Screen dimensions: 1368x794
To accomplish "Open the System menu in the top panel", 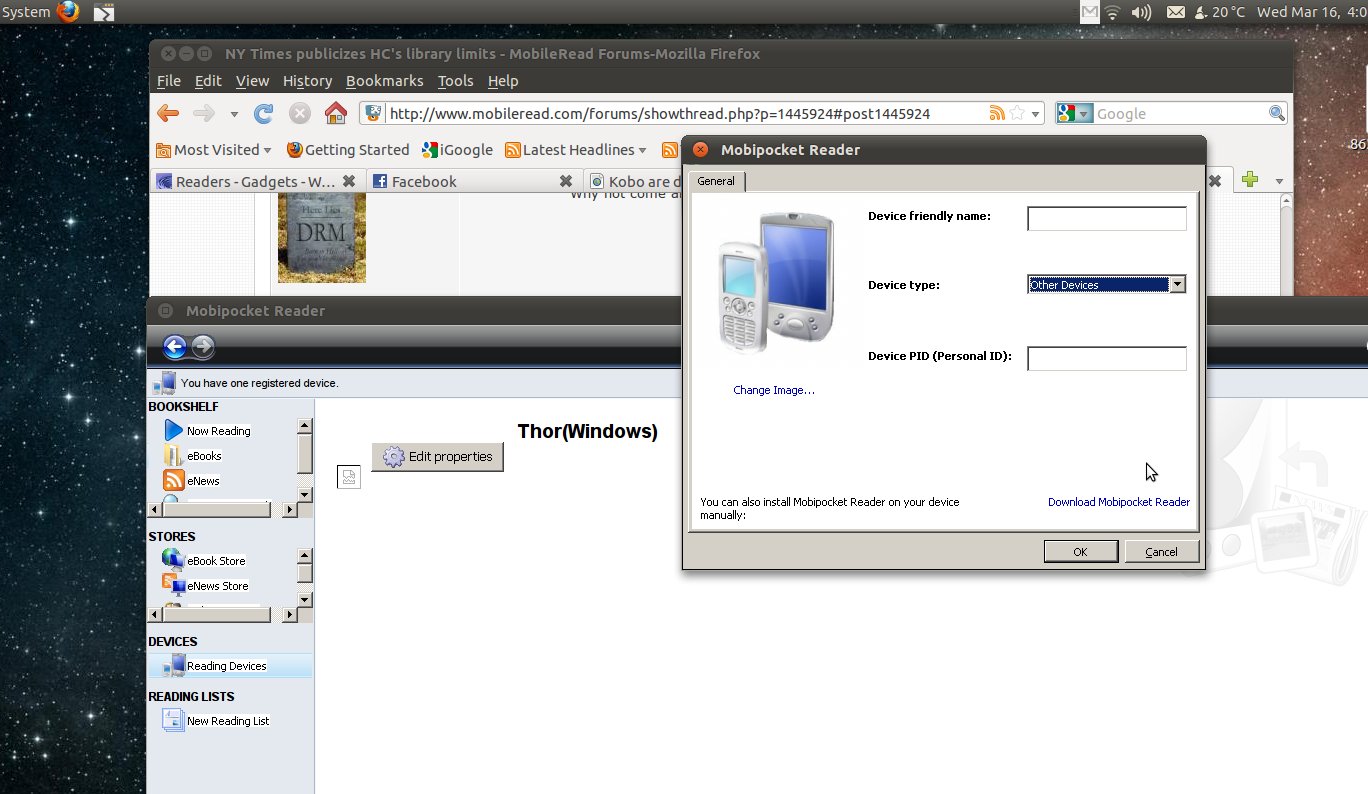I will point(26,12).
